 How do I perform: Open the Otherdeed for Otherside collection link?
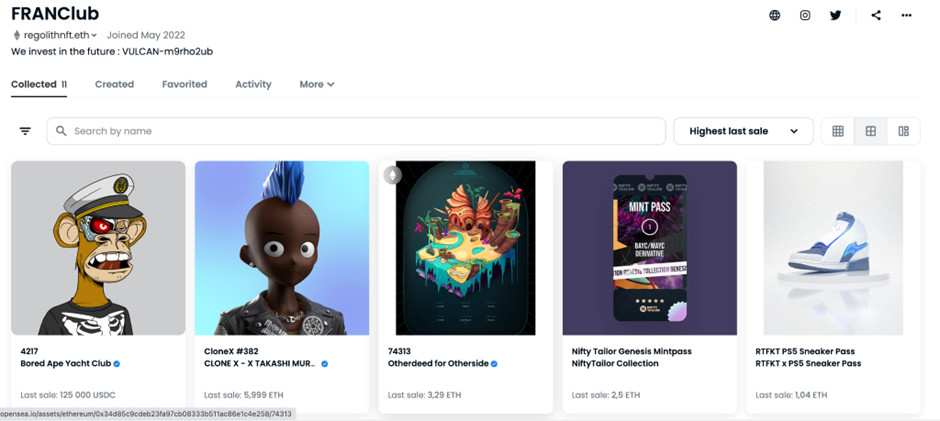pos(438,363)
